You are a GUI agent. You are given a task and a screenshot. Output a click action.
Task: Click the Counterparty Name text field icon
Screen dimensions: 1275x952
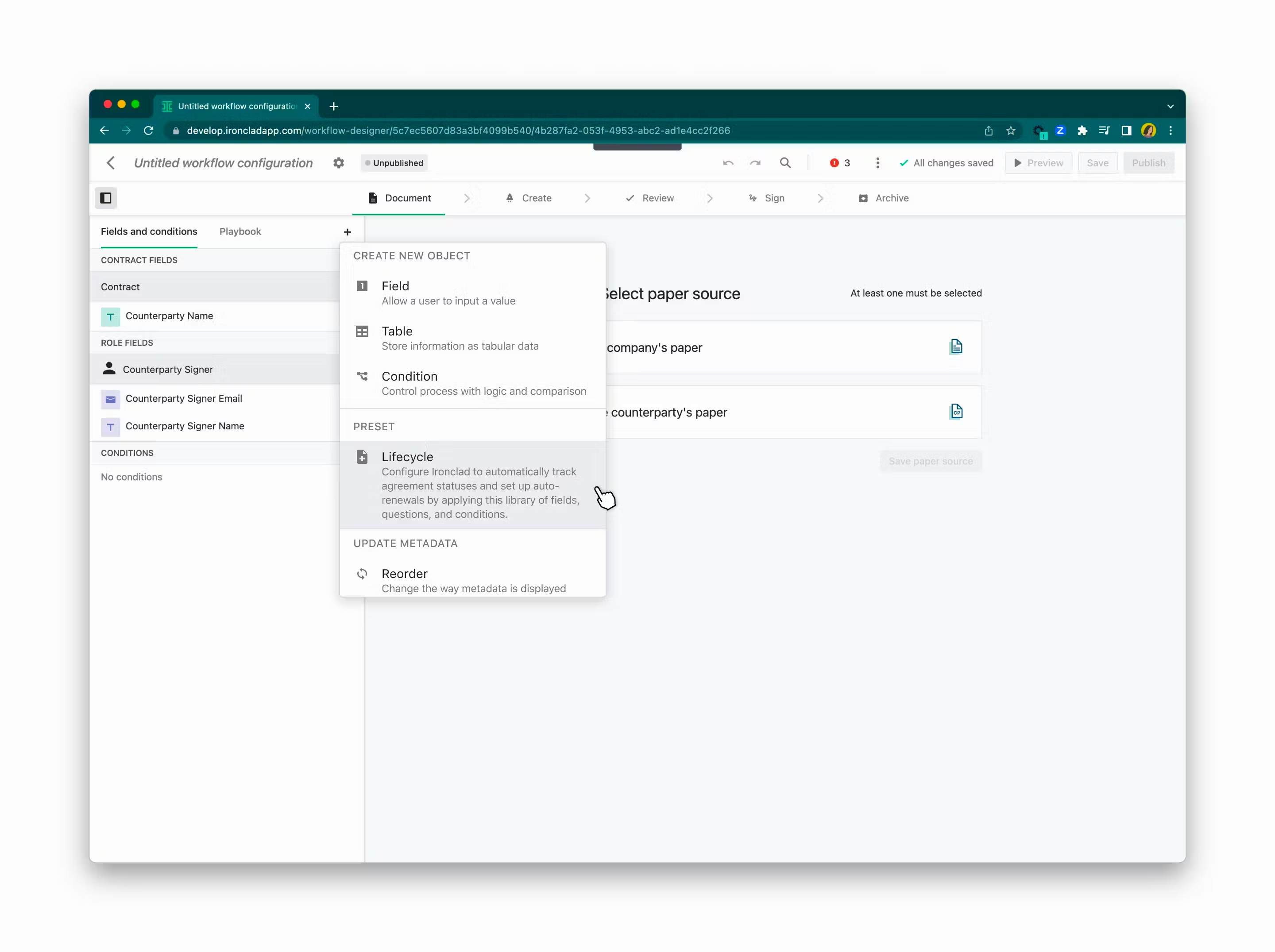pos(110,316)
